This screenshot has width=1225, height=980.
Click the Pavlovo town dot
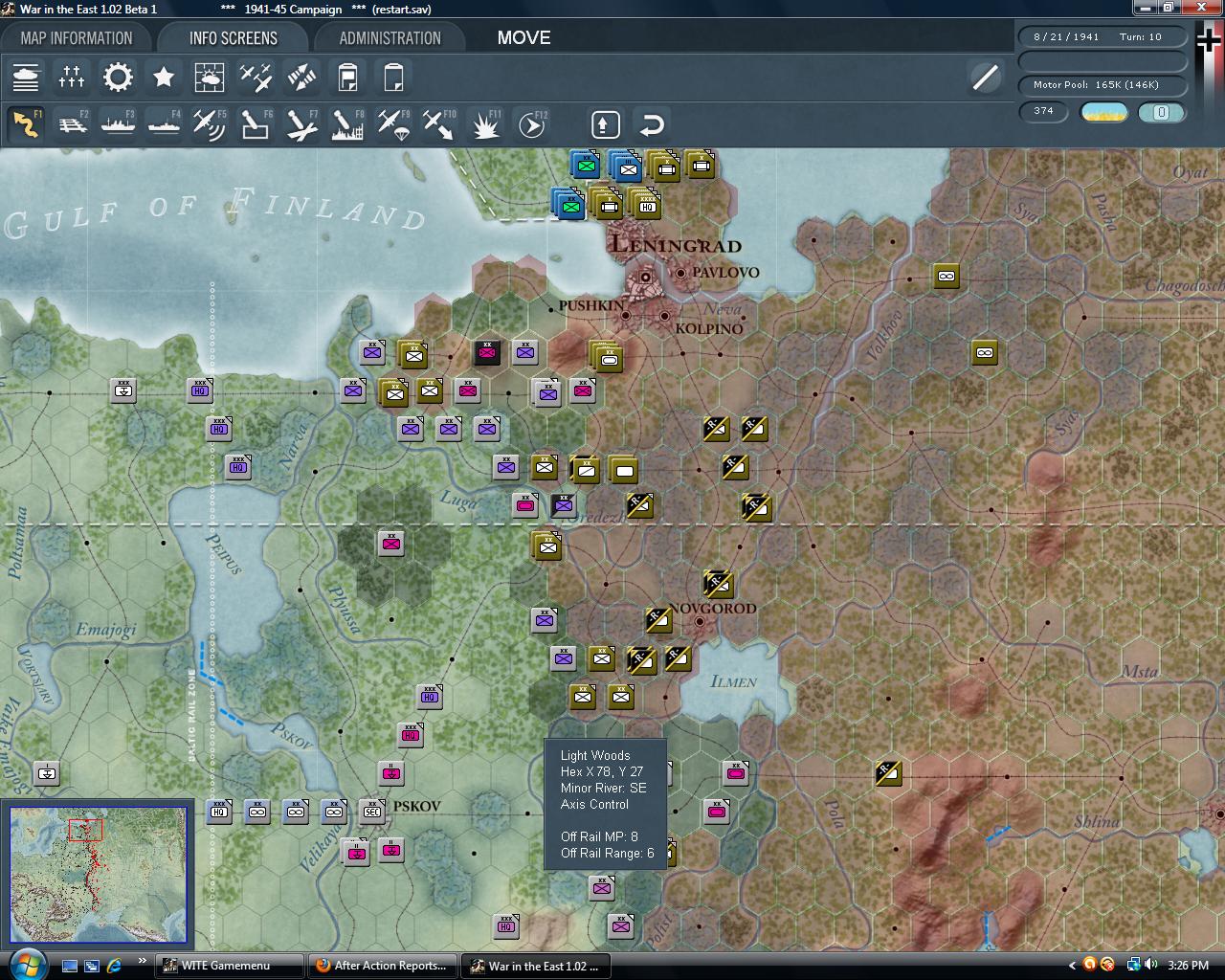point(680,273)
